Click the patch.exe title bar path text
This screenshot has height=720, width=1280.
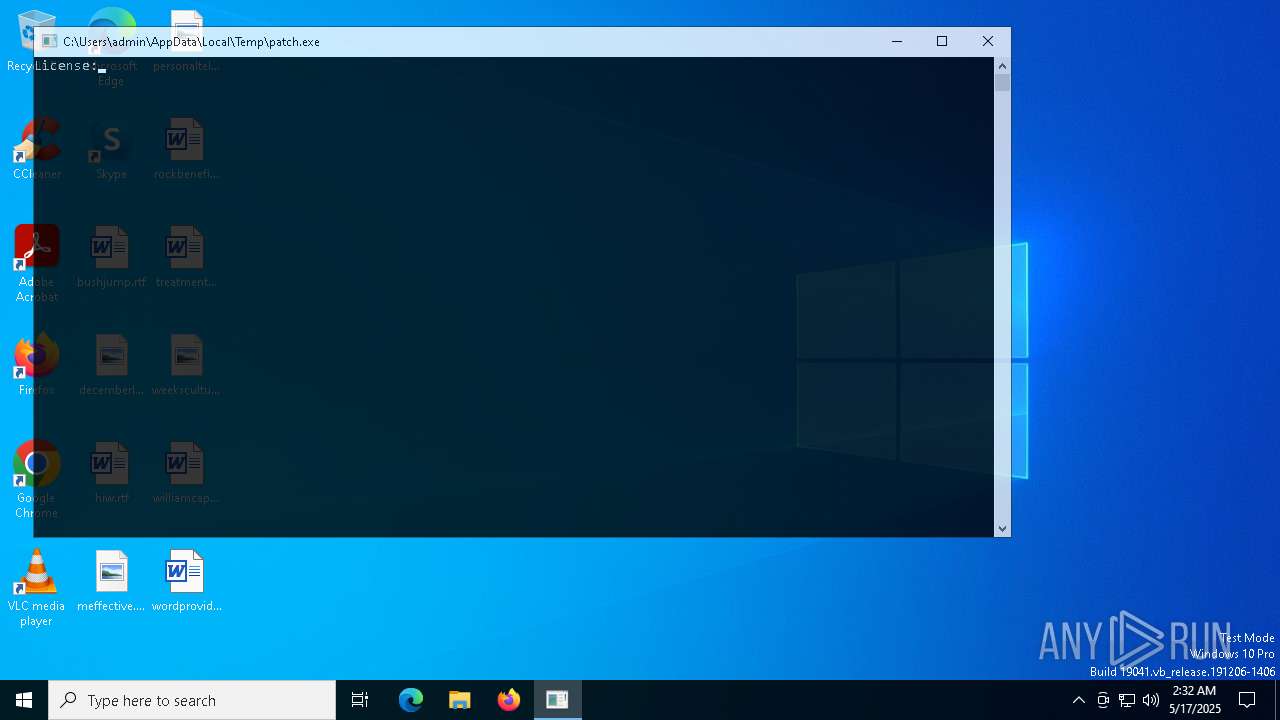(191, 41)
